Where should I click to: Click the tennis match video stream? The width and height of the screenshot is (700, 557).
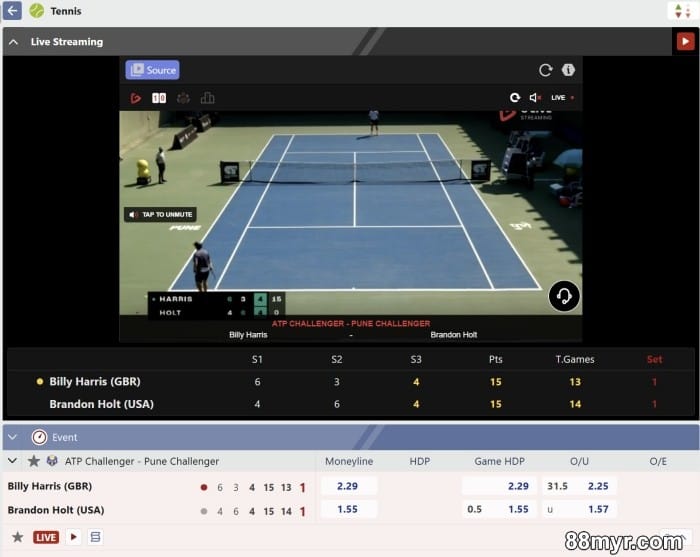[350, 213]
